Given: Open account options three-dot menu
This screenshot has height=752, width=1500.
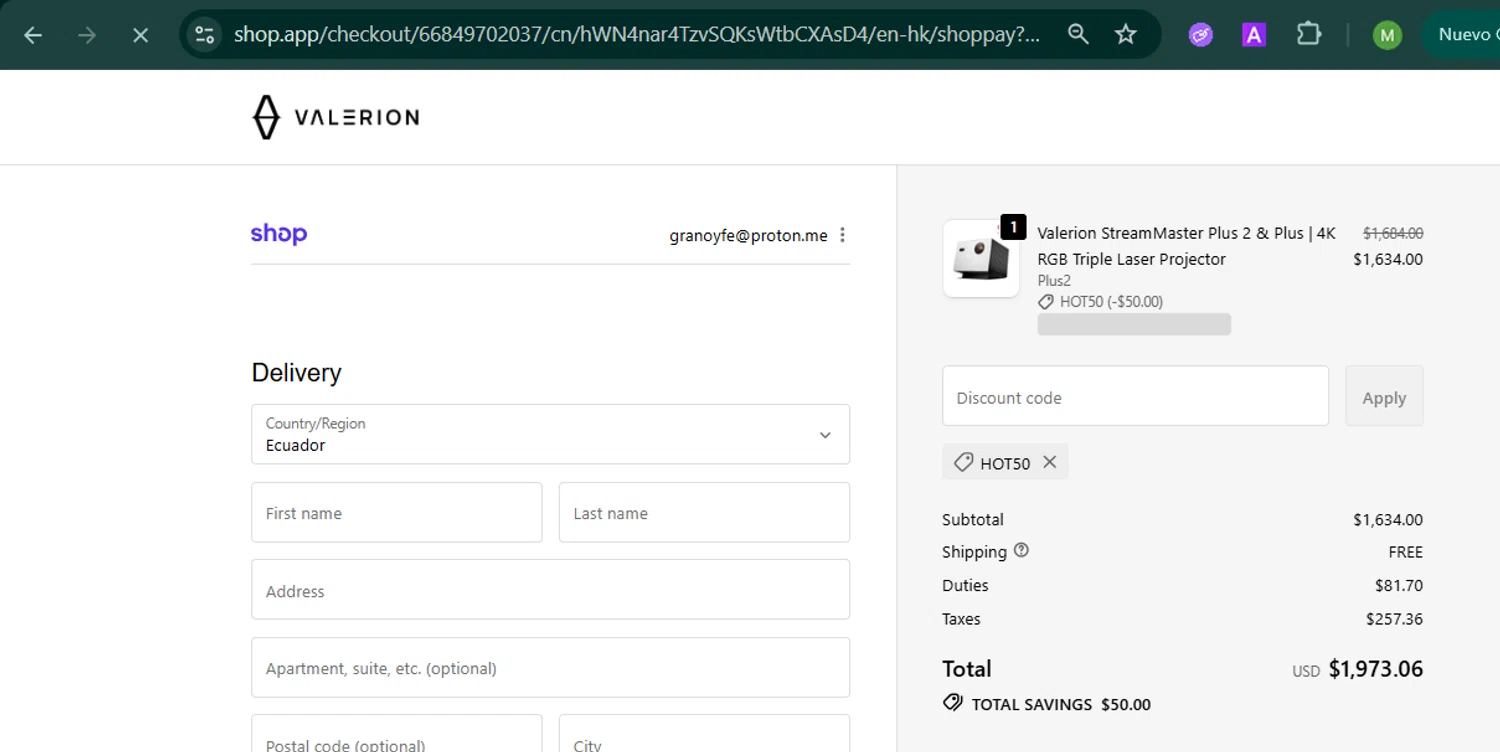Looking at the screenshot, I should (x=842, y=235).
